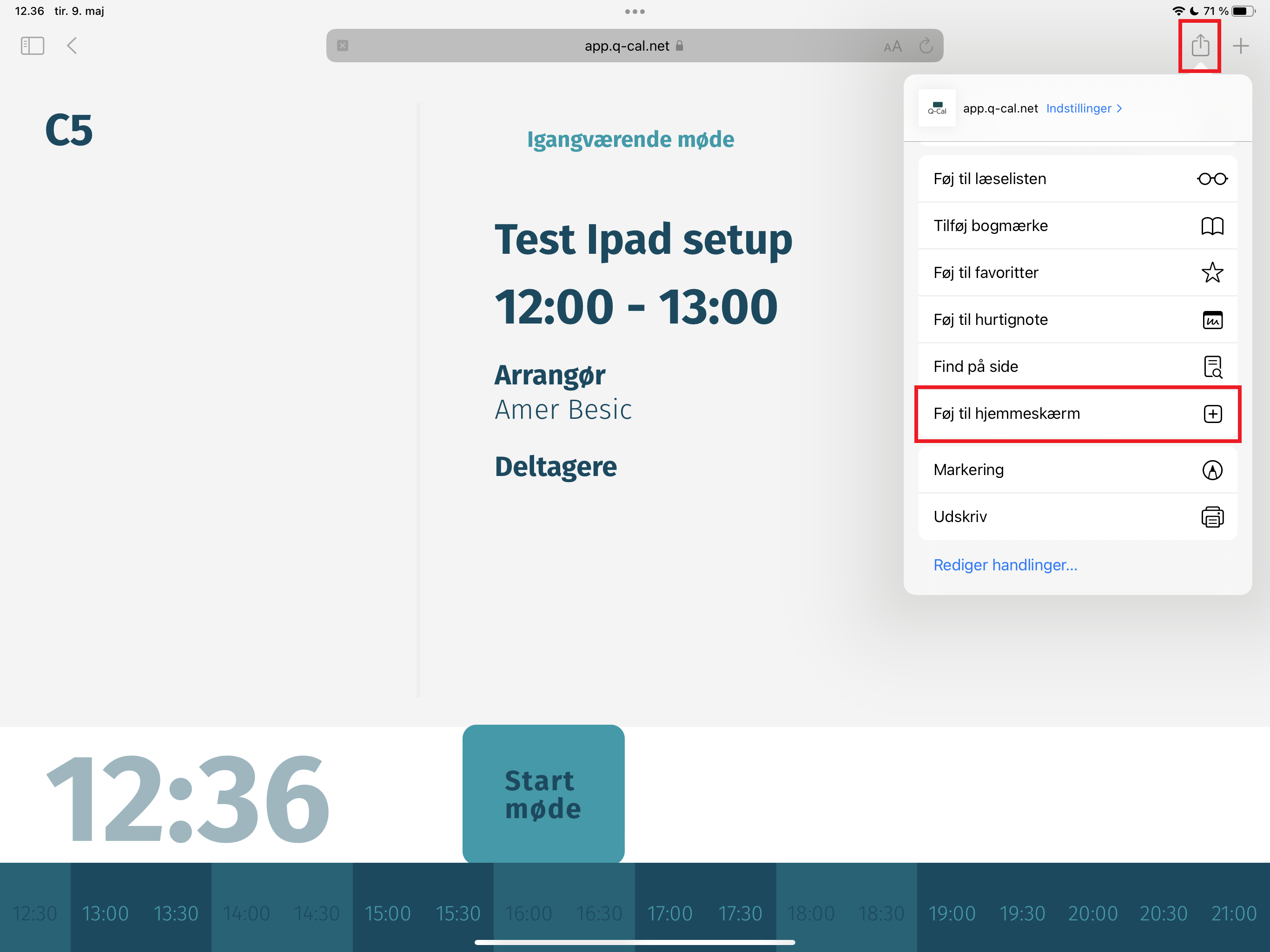Select 16:30 on the timeline

coord(599,913)
